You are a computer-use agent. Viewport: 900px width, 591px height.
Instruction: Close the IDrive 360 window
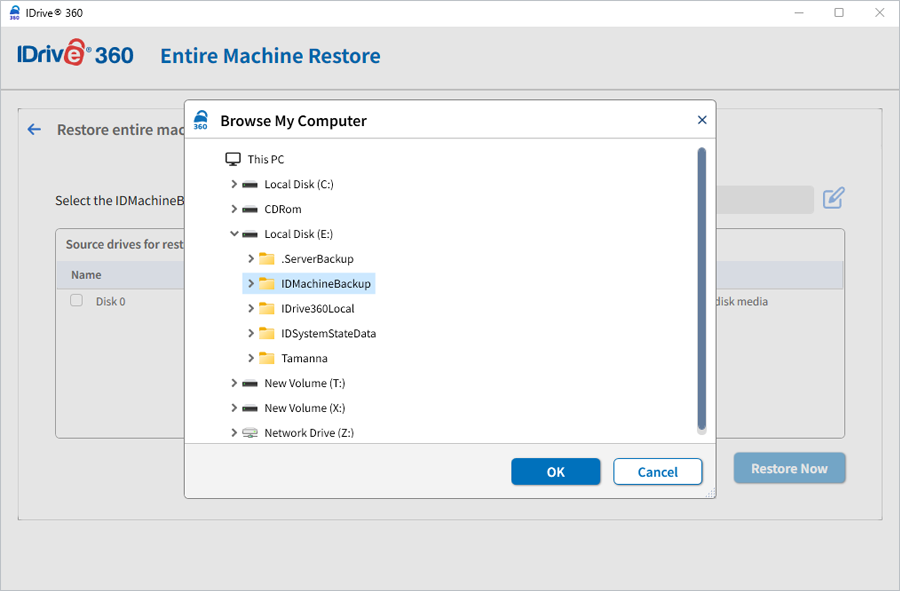coord(879,13)
